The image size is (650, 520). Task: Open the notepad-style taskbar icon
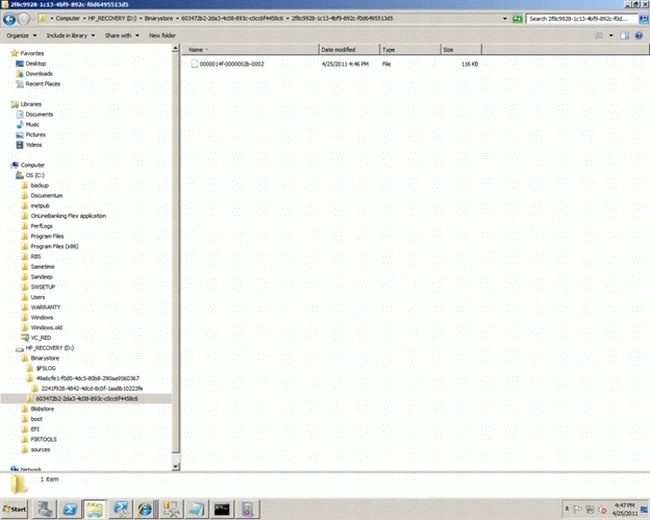[x=196, y=509]
